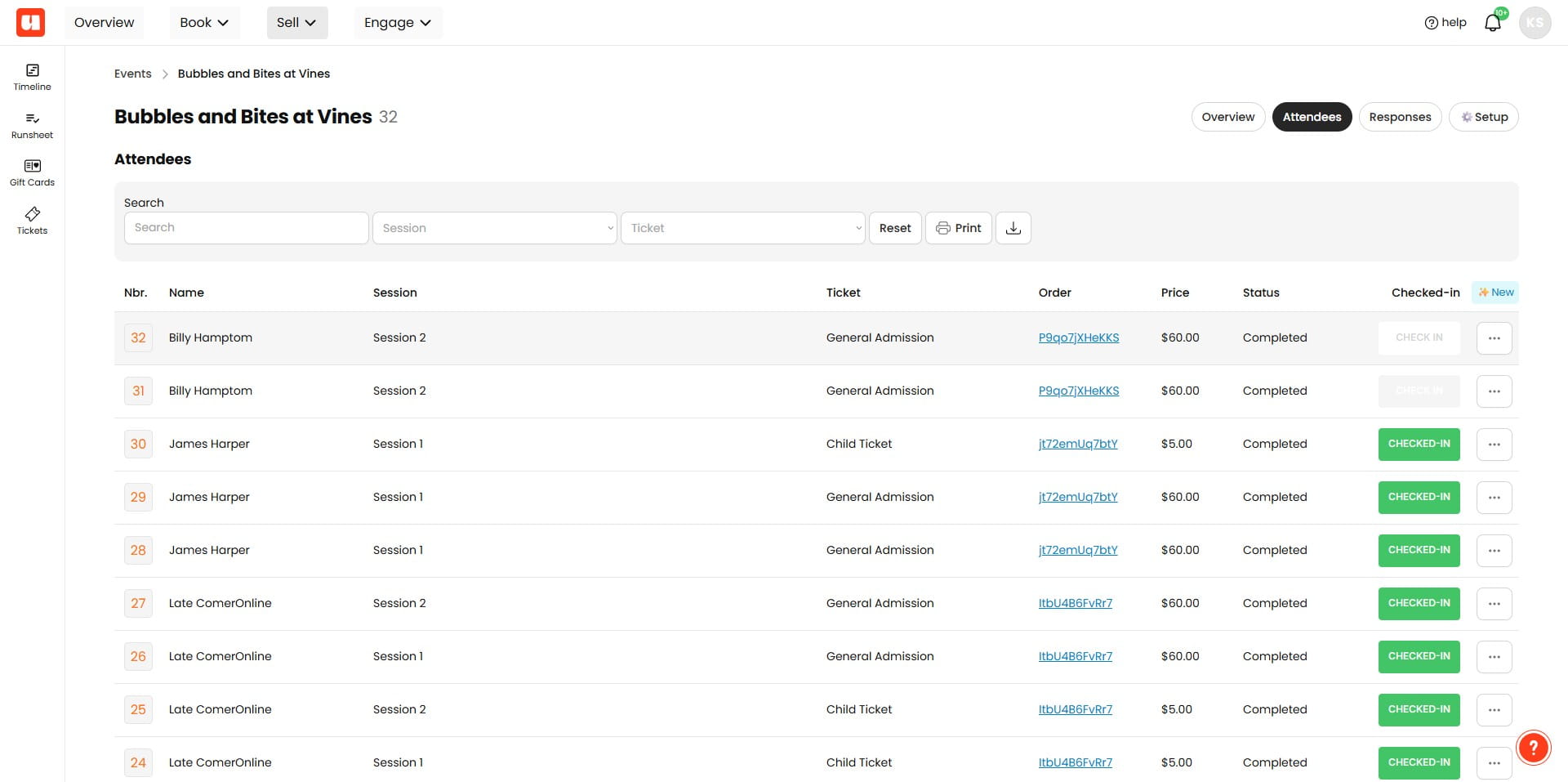Open more options for attendee 27
This screenshot has height=782, width=1568.
click(1494, 604)
